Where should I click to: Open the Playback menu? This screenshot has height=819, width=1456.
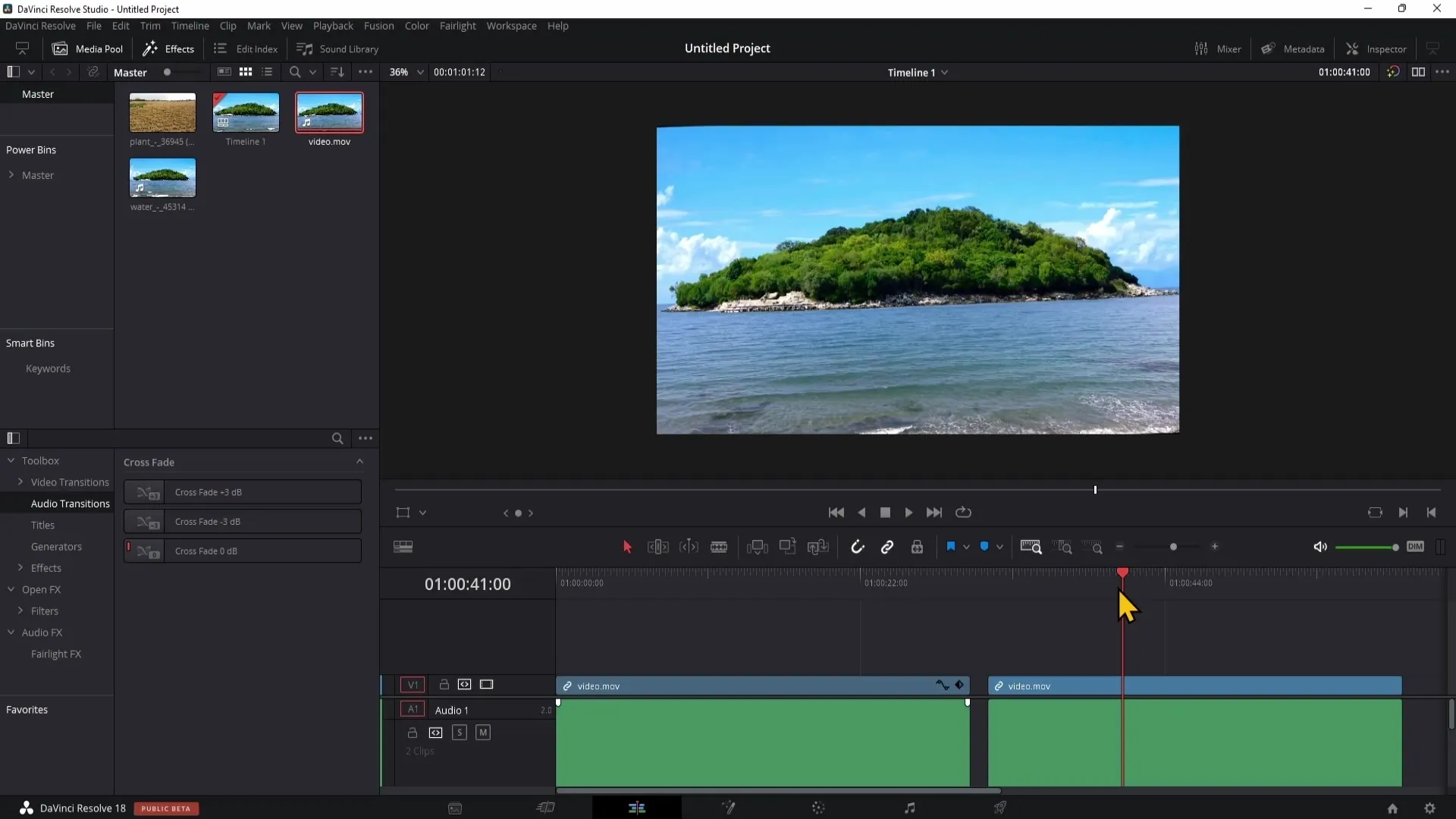(332, 26)
